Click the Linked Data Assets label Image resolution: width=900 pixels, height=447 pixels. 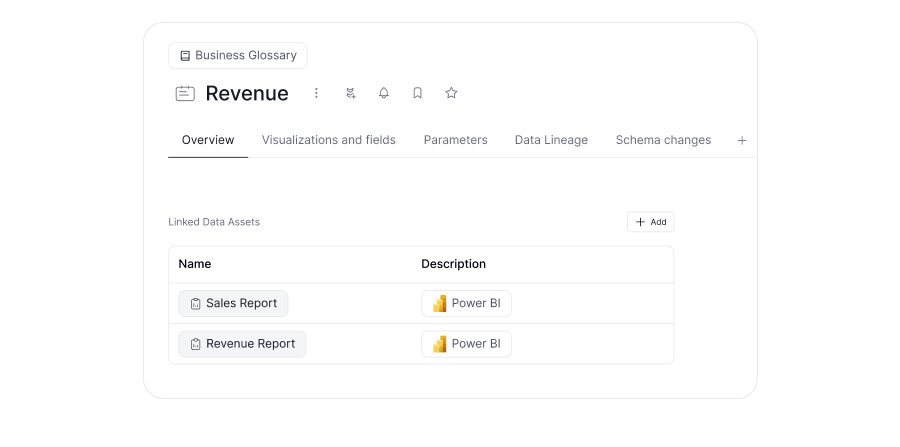tap(214, 222)
